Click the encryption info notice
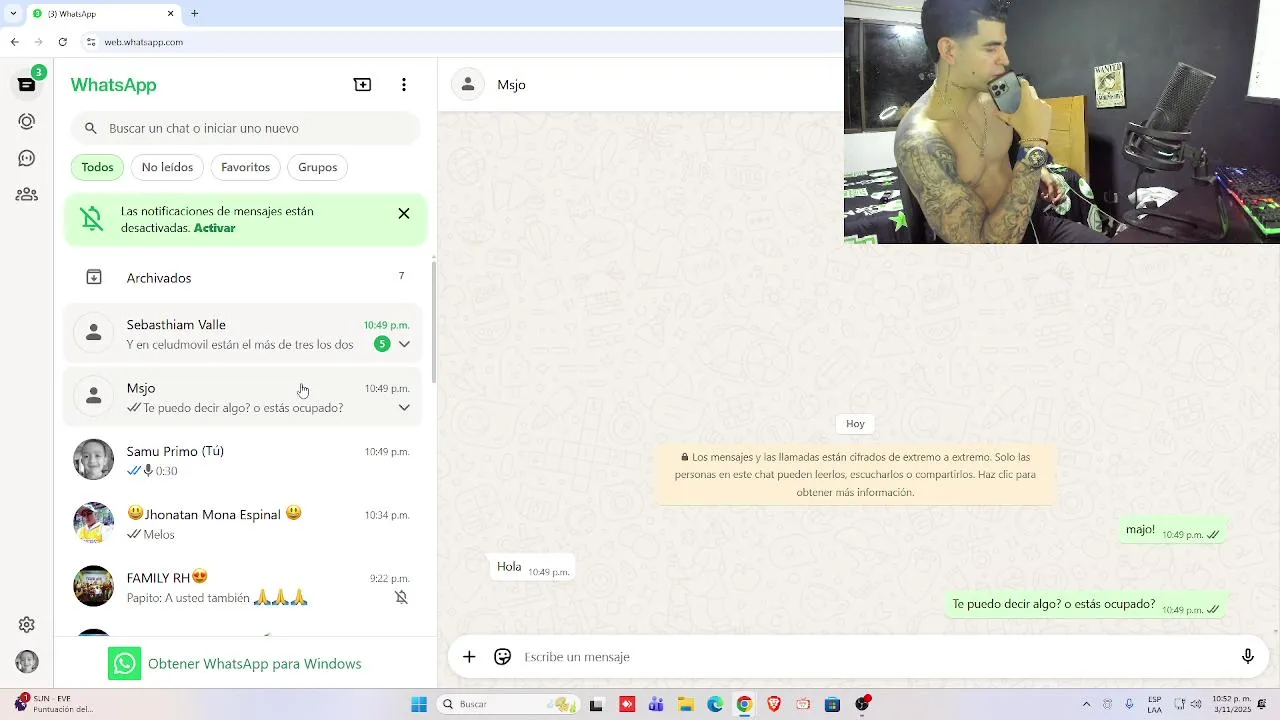The height and width of the screenshot is (720, 1280). coord(855,474)
